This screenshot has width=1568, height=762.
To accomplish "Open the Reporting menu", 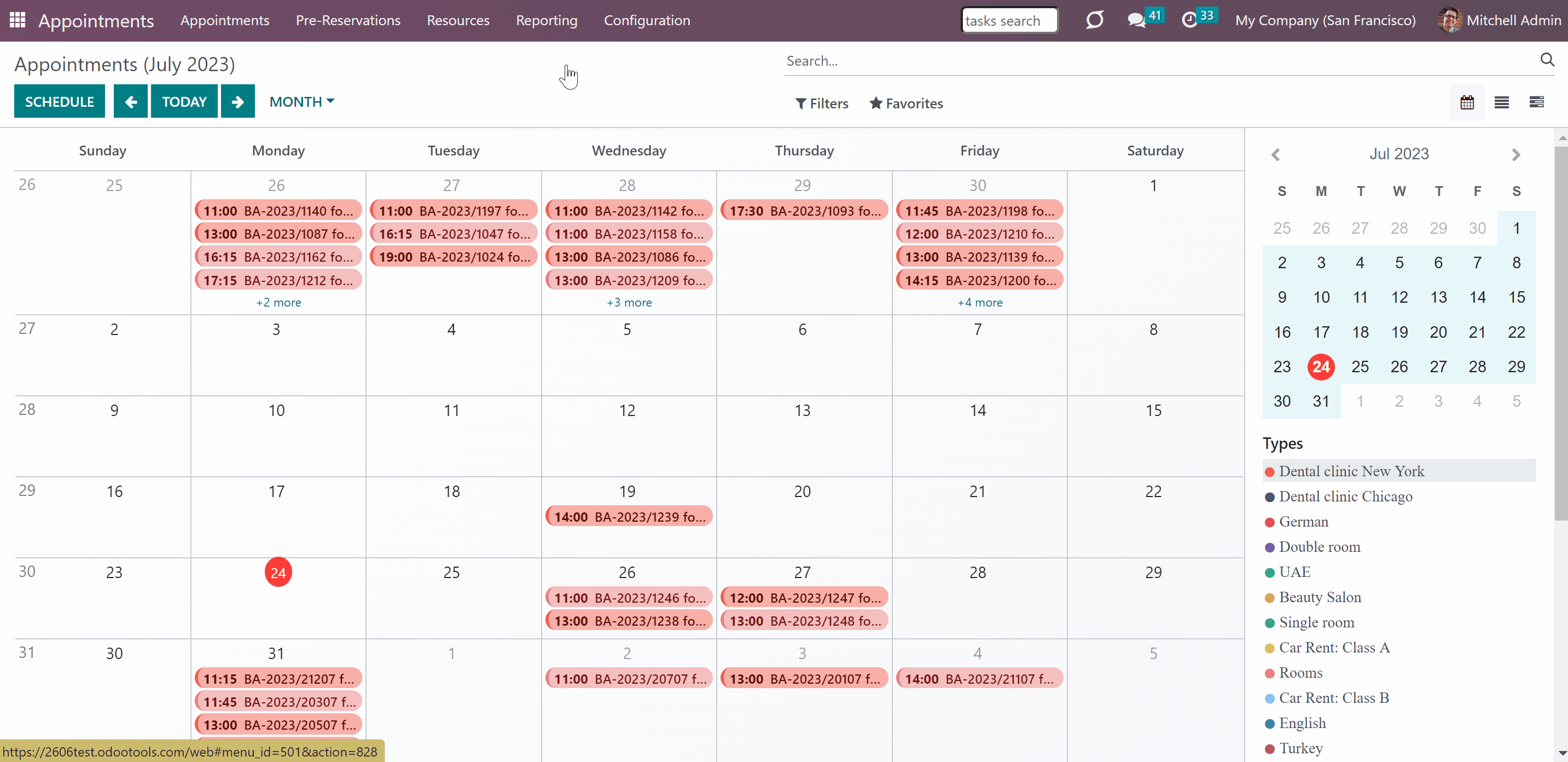I will tap(546, 20).
